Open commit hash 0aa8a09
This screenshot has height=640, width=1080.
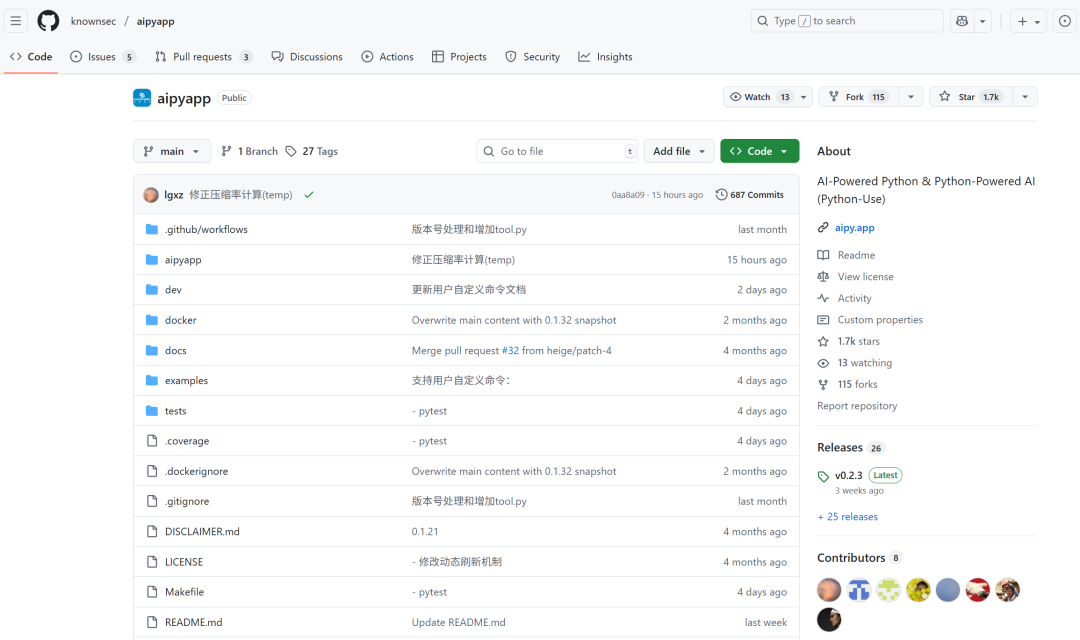627,195
